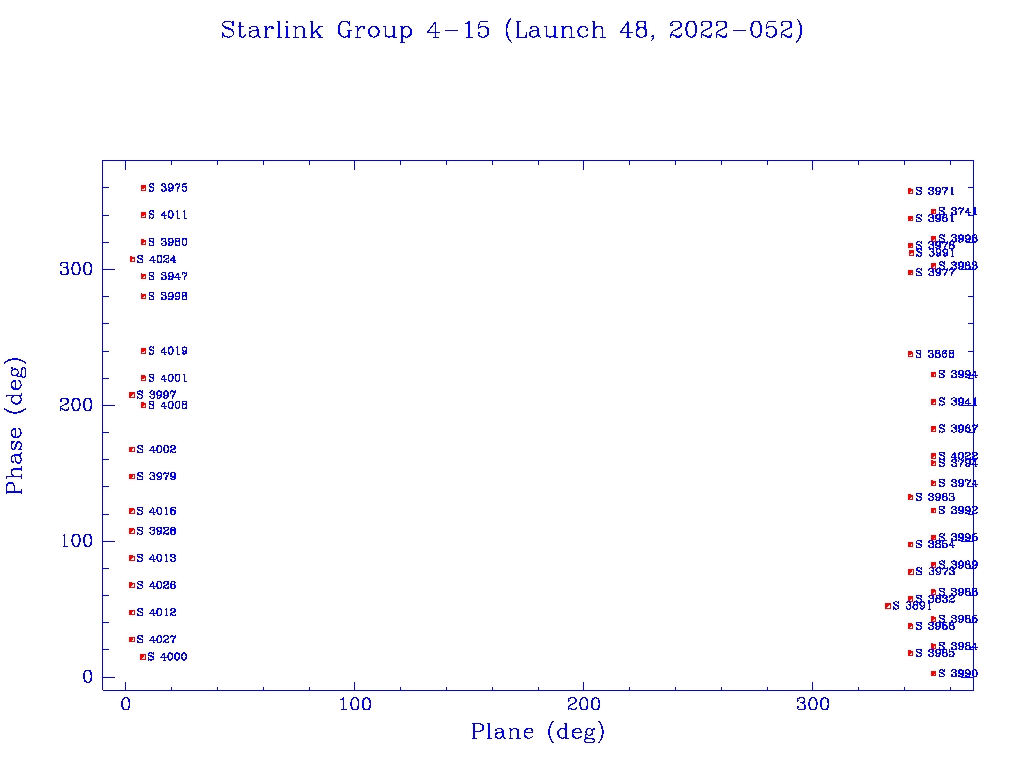Click the S 4001 label text
The width and height of the screenshot is (1024, 768).
[168, 379]
